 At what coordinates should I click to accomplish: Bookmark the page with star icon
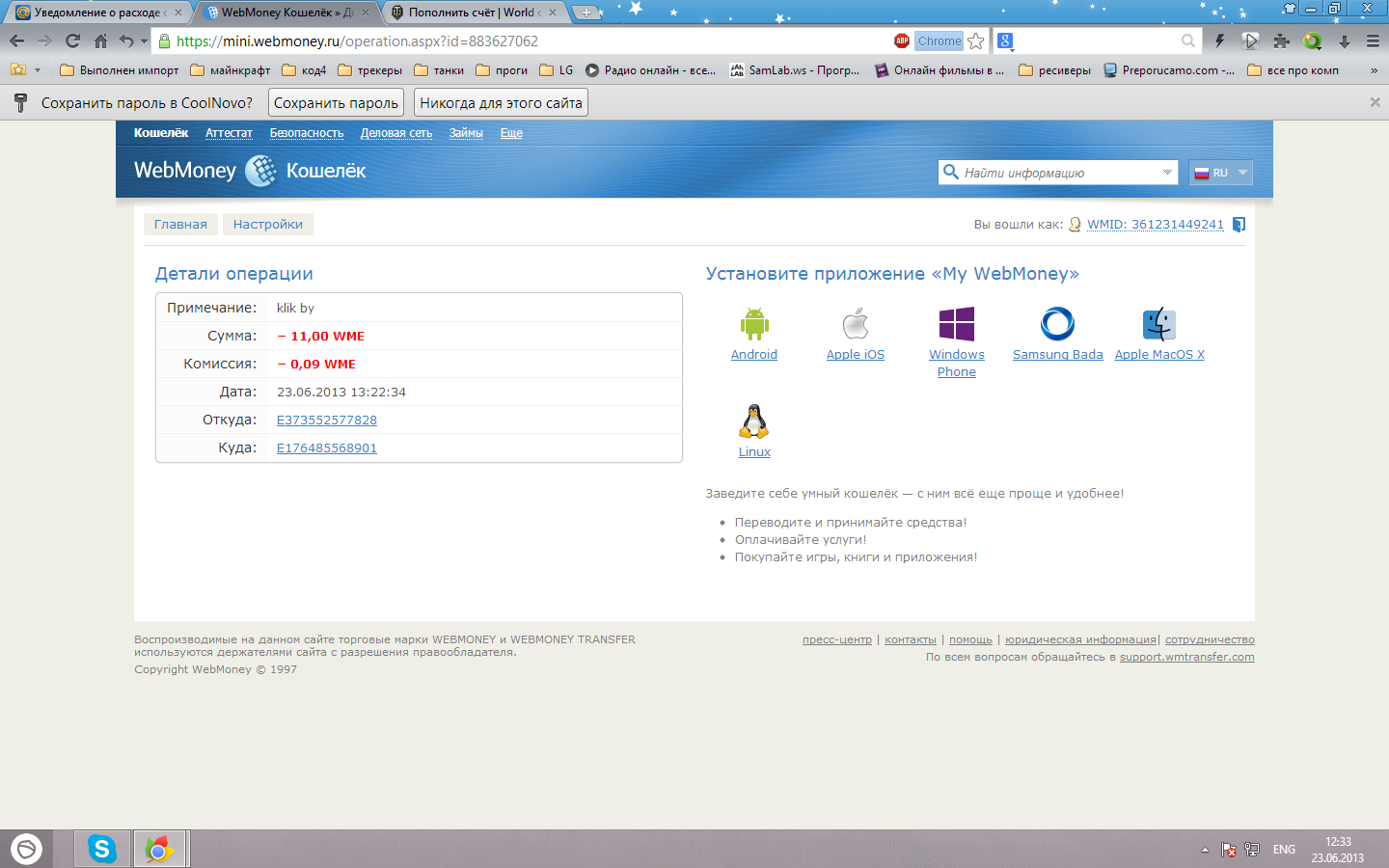click(x=976, y=41)
